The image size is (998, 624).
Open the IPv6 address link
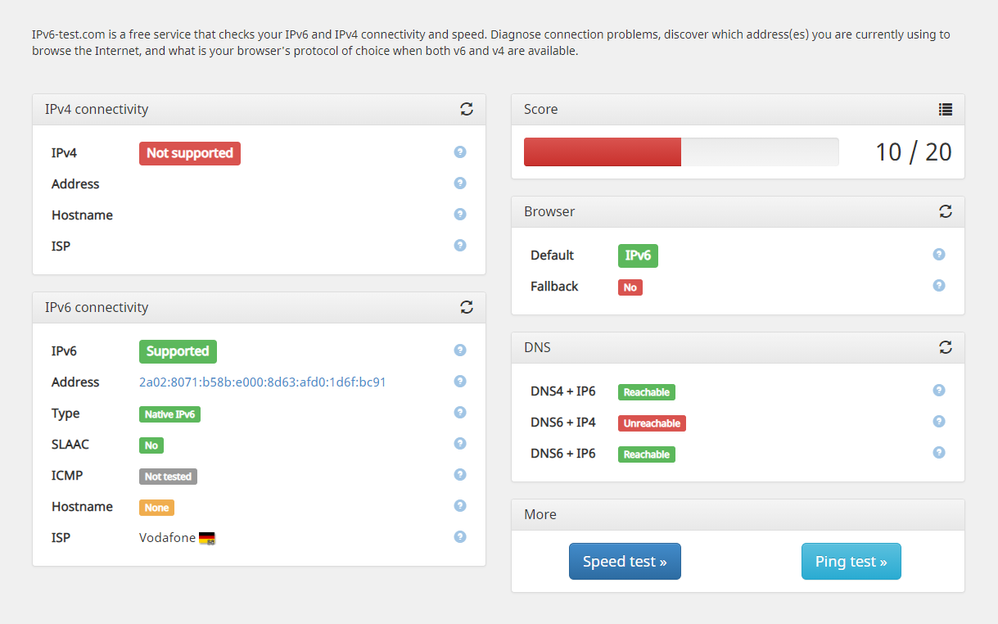tap(262, 382)
